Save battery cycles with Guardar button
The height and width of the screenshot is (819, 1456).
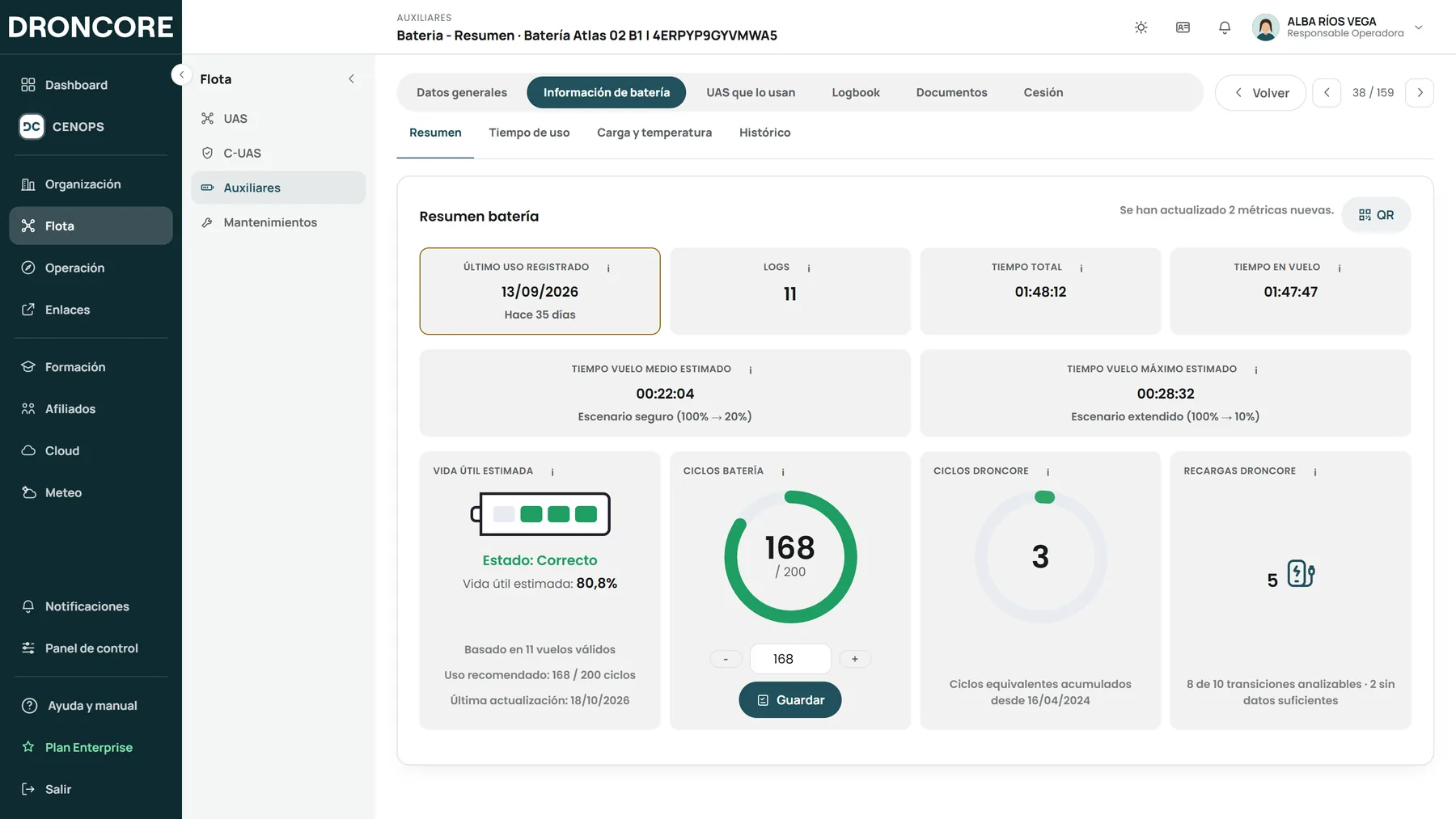[x=790, y=700]
